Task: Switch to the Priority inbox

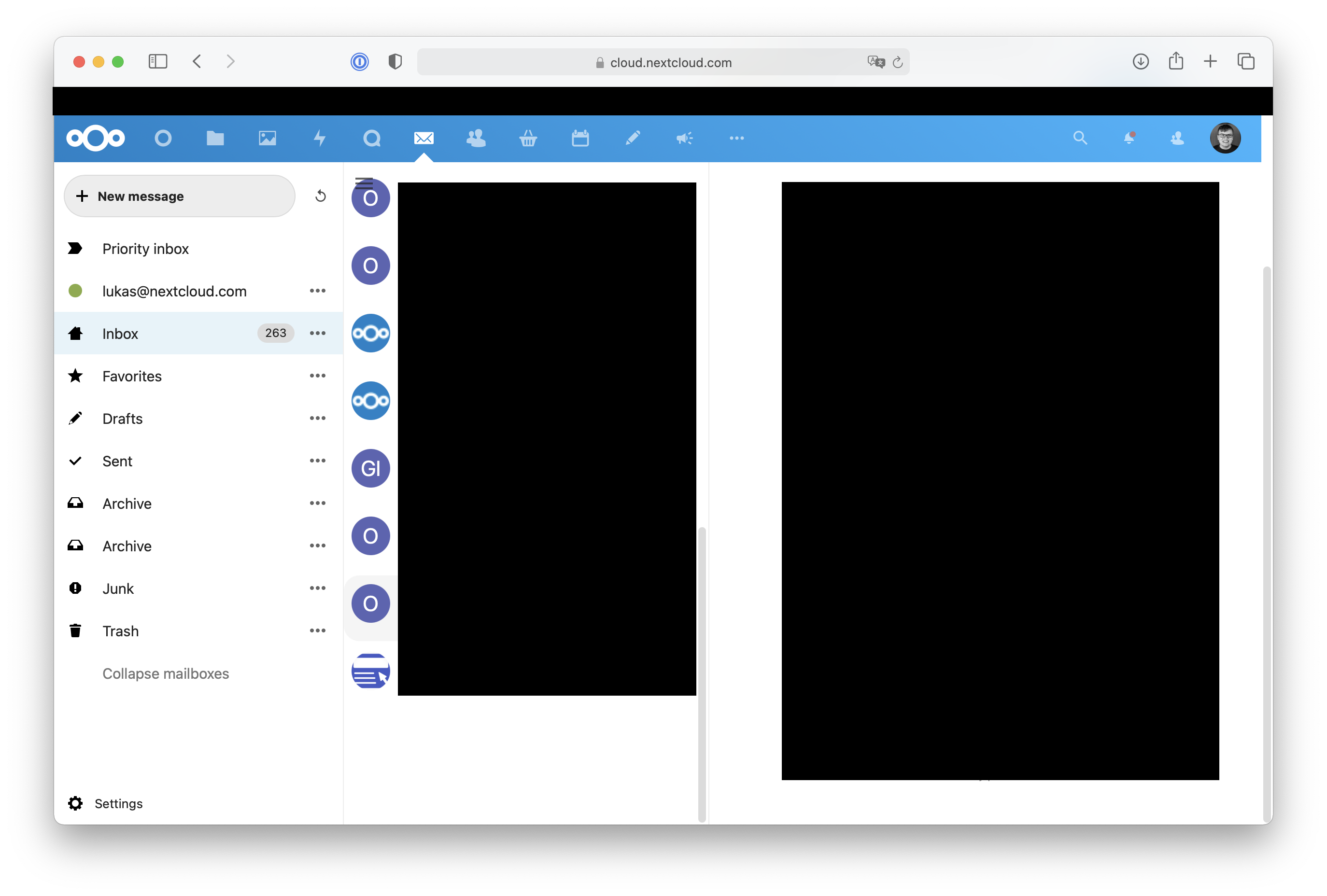Action: point(146,248)
